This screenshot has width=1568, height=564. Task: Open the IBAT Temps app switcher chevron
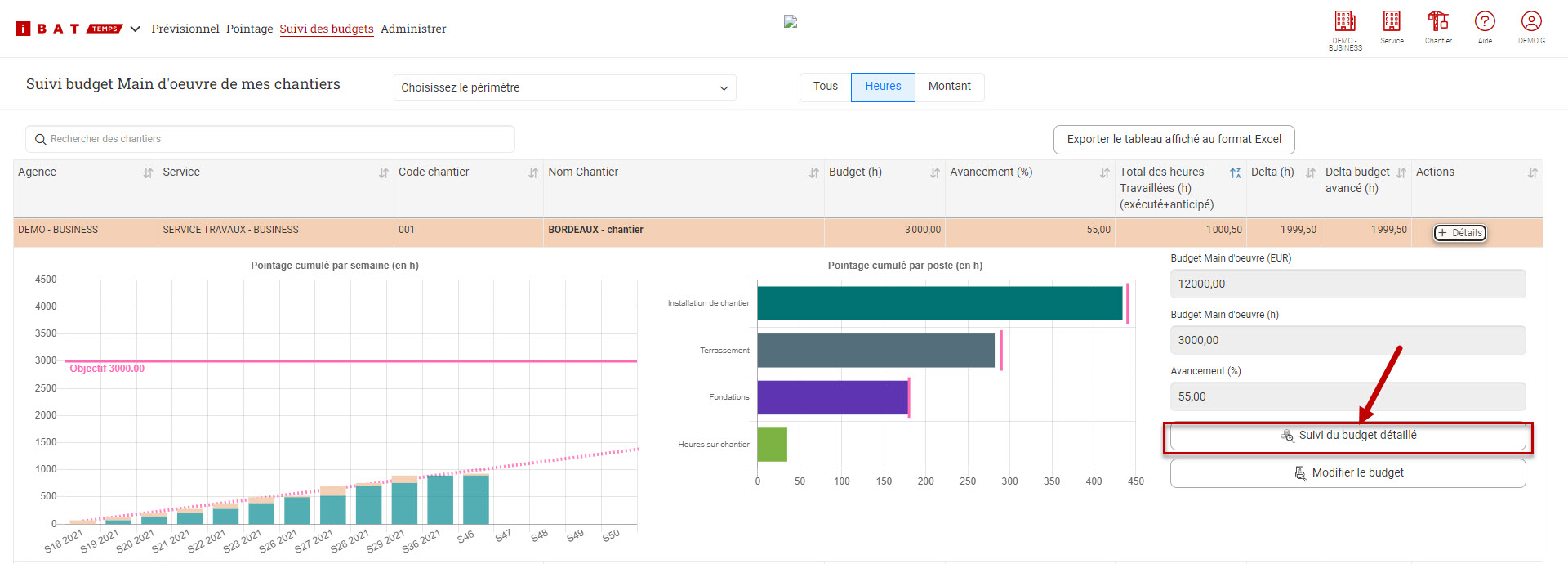136,29
